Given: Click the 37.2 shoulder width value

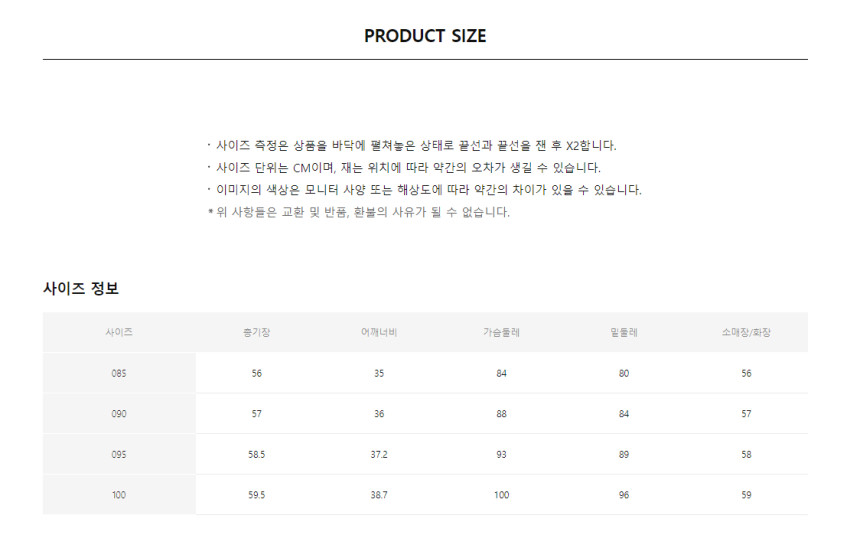Looking at the screenshot, I should (x=379, y=455).
